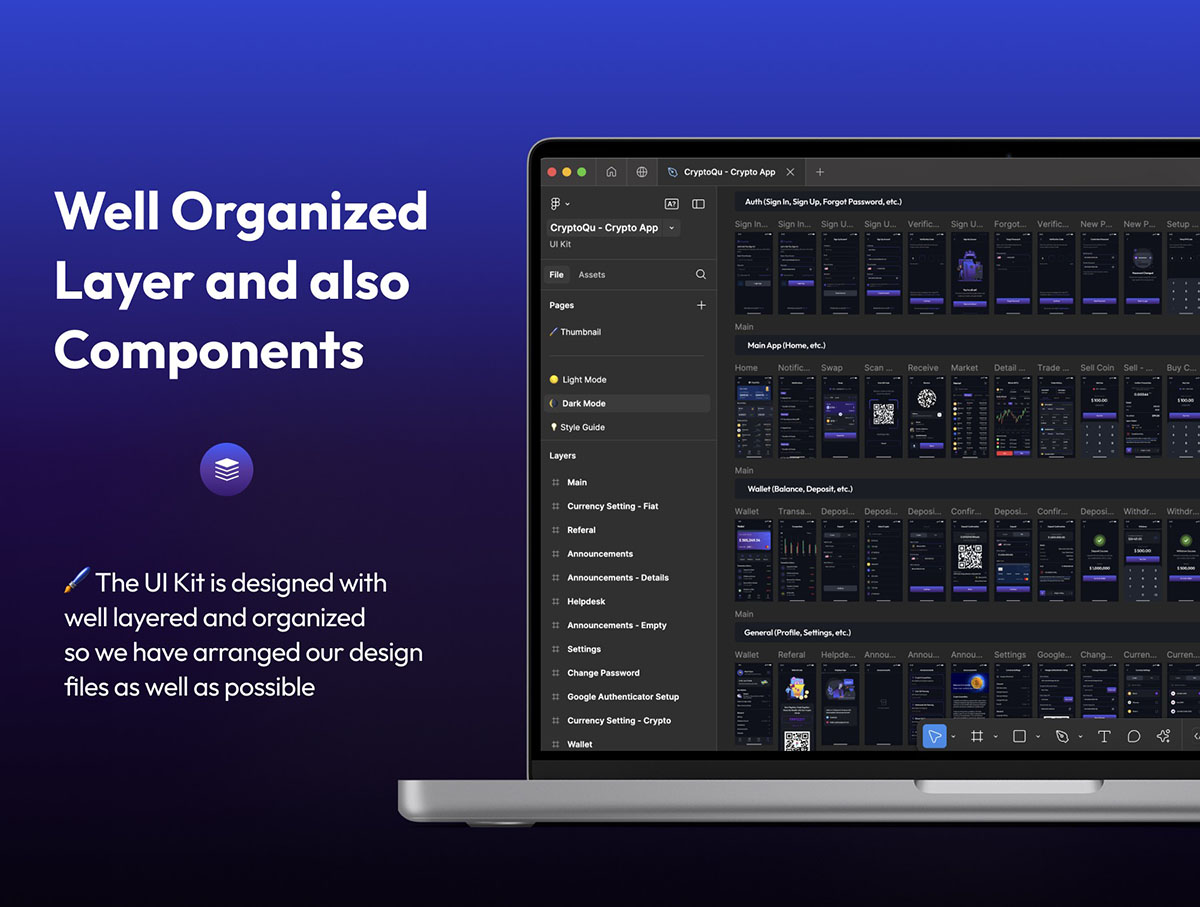Select the Referal layer in the Layers panel
Viewport: 1200px width, 907px height.
(x=581, y=530)
